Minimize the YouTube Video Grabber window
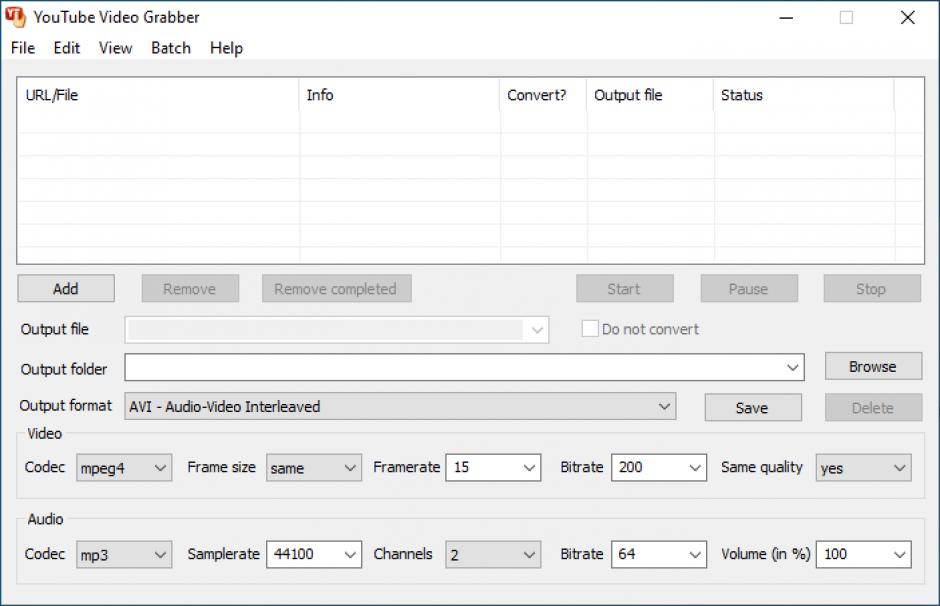Screen dimensions: 940x606 coord(786,17)
